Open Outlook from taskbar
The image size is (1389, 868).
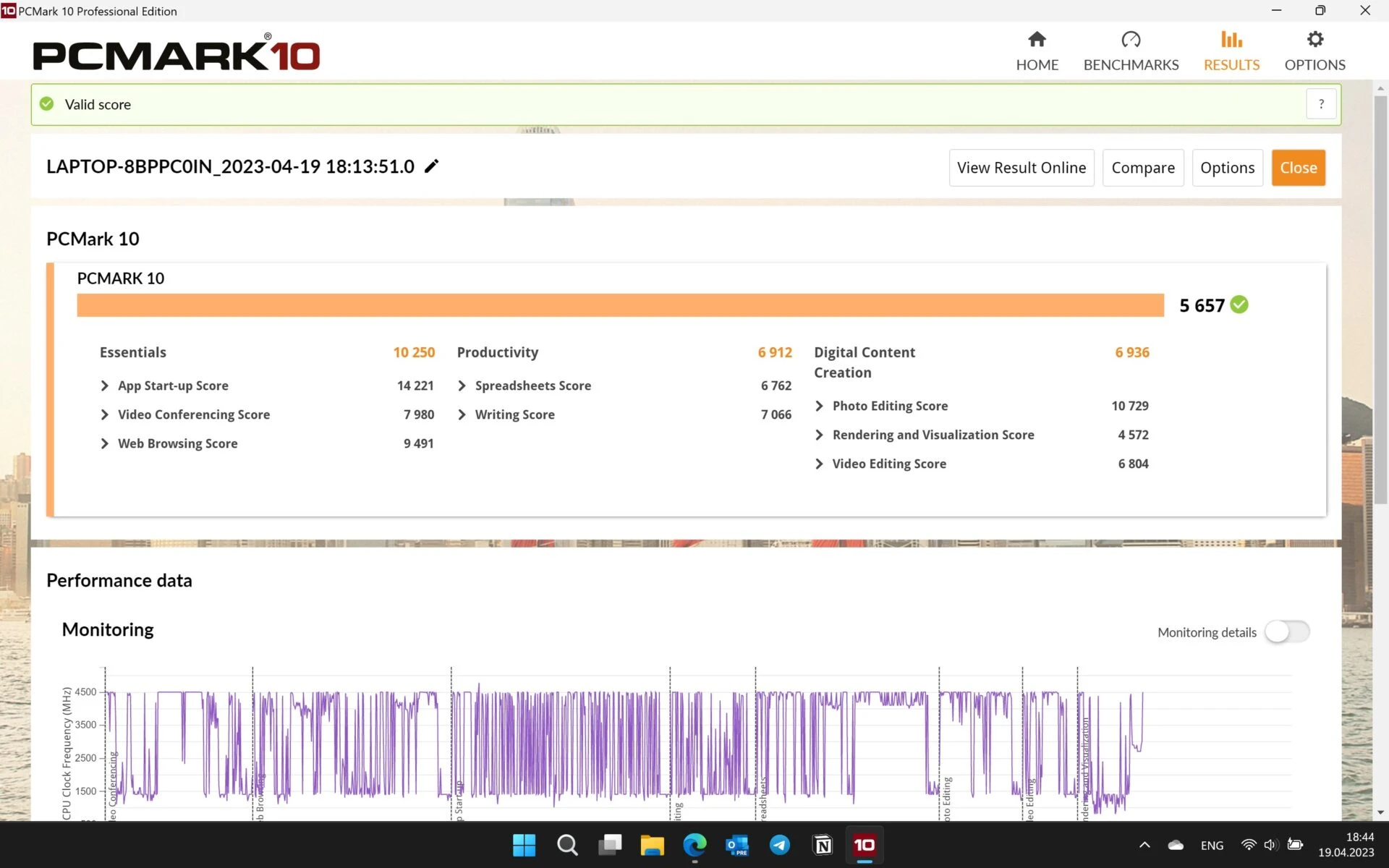(x=737, y=845)
